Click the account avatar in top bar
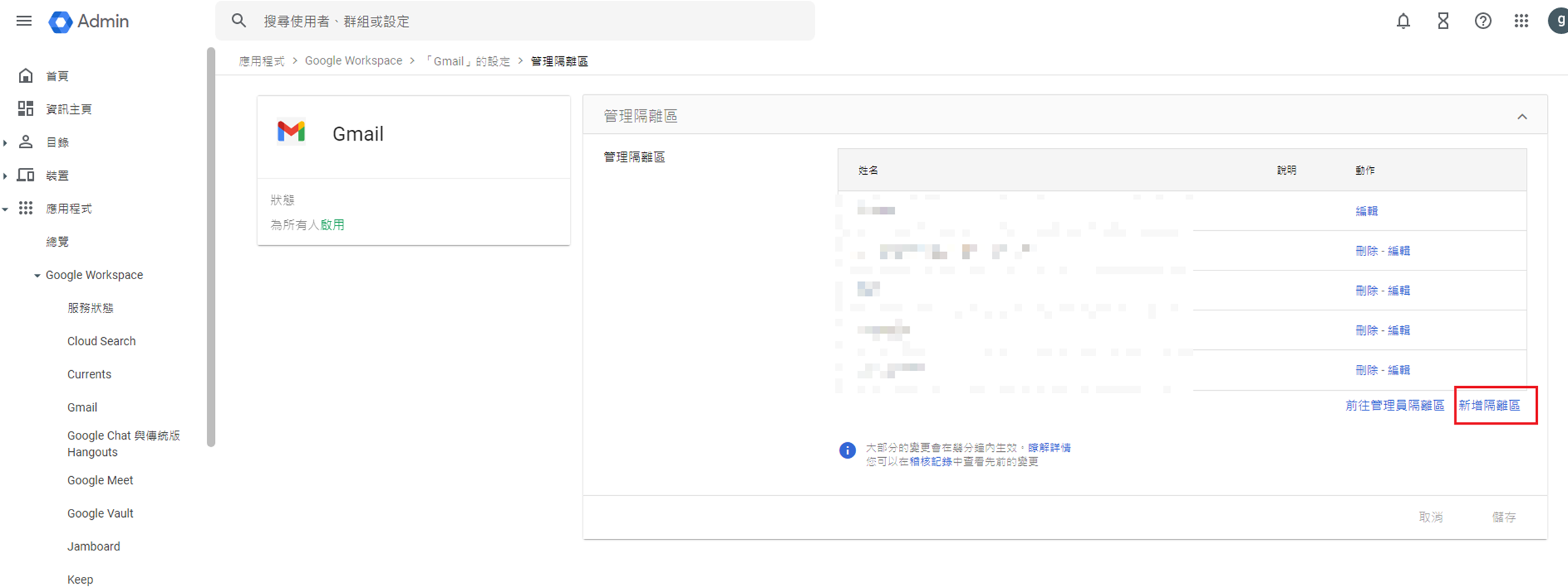Viewport: 1568px width, 587px height. coord(1558,21)
